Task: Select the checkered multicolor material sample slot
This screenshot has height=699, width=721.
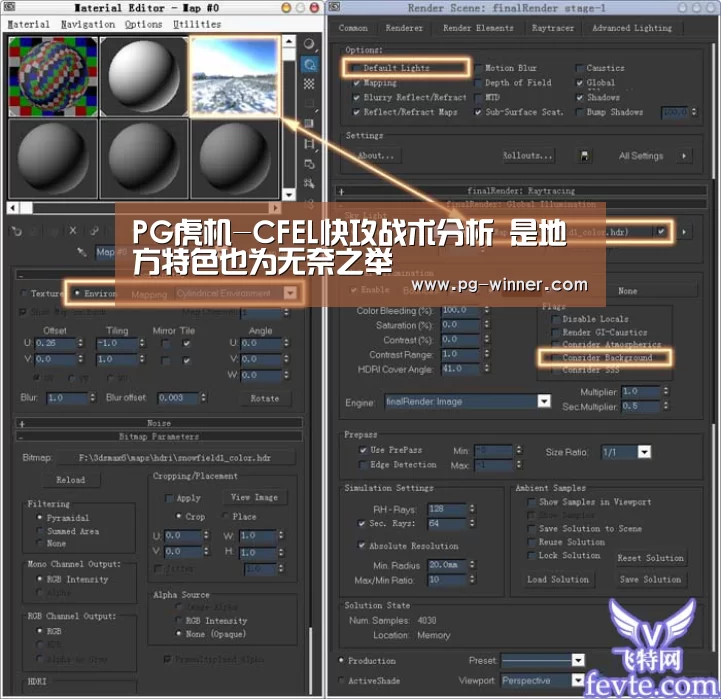Action: click(x=53, y=77)
